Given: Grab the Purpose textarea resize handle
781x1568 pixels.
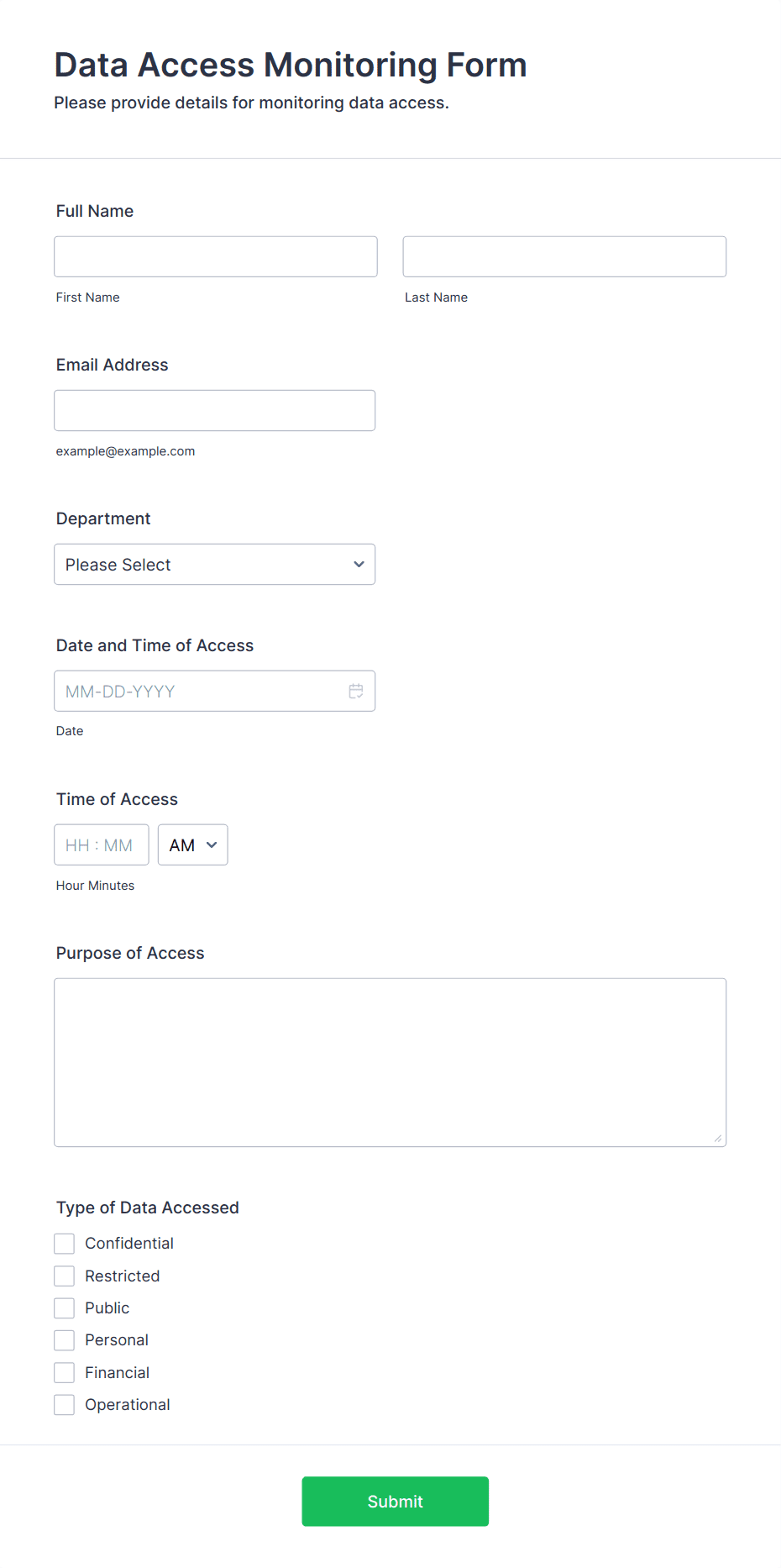Looking at the screenshot, I should pos(717,1138).
